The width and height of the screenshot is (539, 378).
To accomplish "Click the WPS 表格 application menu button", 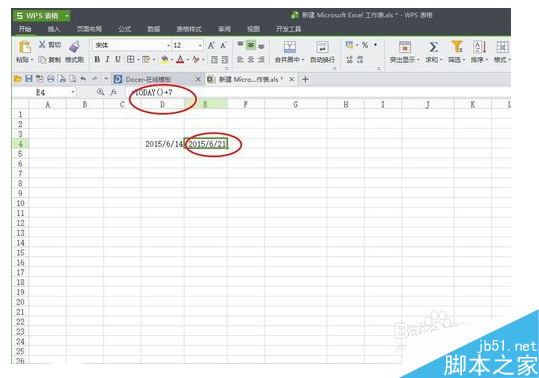I will [x=41, y=16].
